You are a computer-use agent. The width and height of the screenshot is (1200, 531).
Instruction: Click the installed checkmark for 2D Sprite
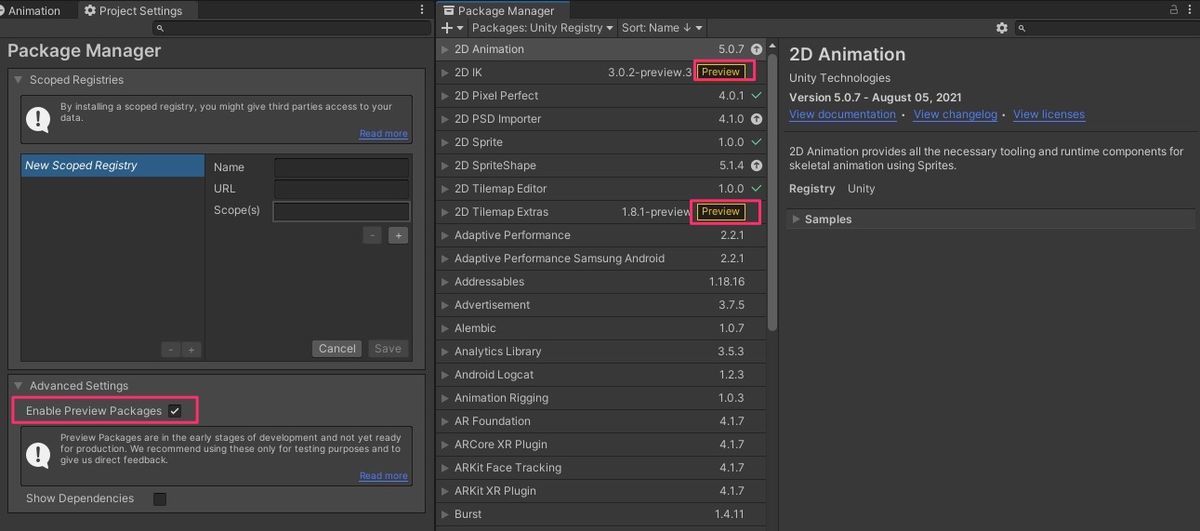click(x=757, y=142)
